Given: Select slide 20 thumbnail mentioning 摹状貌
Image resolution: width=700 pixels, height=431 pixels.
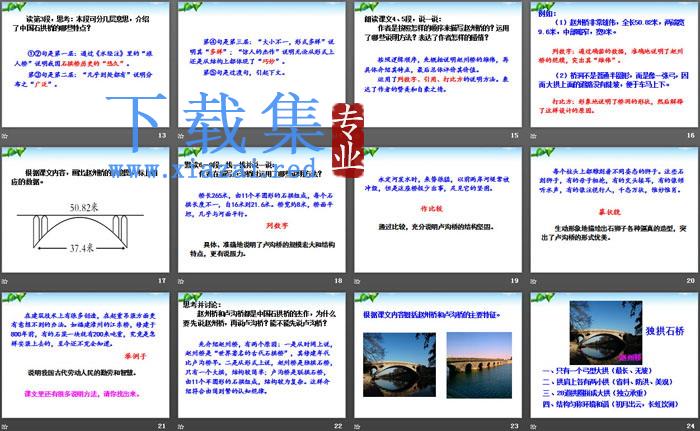Looking at the screenshot, I should (614, 210).
